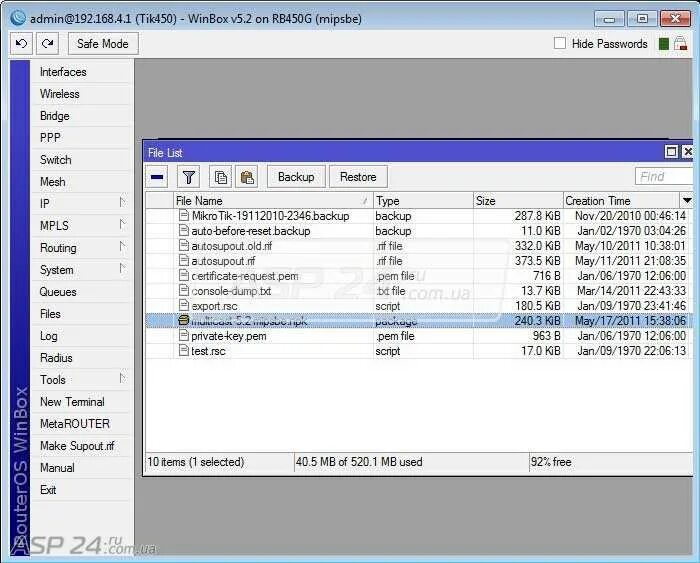Expand the Routing submenu arrow
This screenshot has width=700, height=563.
[122, 247]
